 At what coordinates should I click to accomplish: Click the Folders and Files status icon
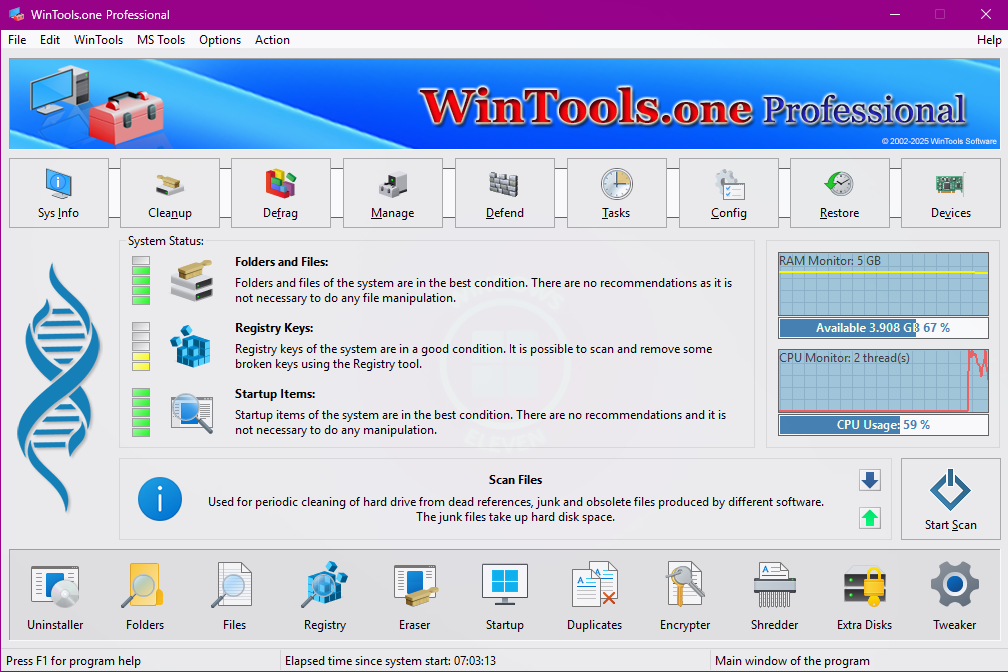[192, 280]
